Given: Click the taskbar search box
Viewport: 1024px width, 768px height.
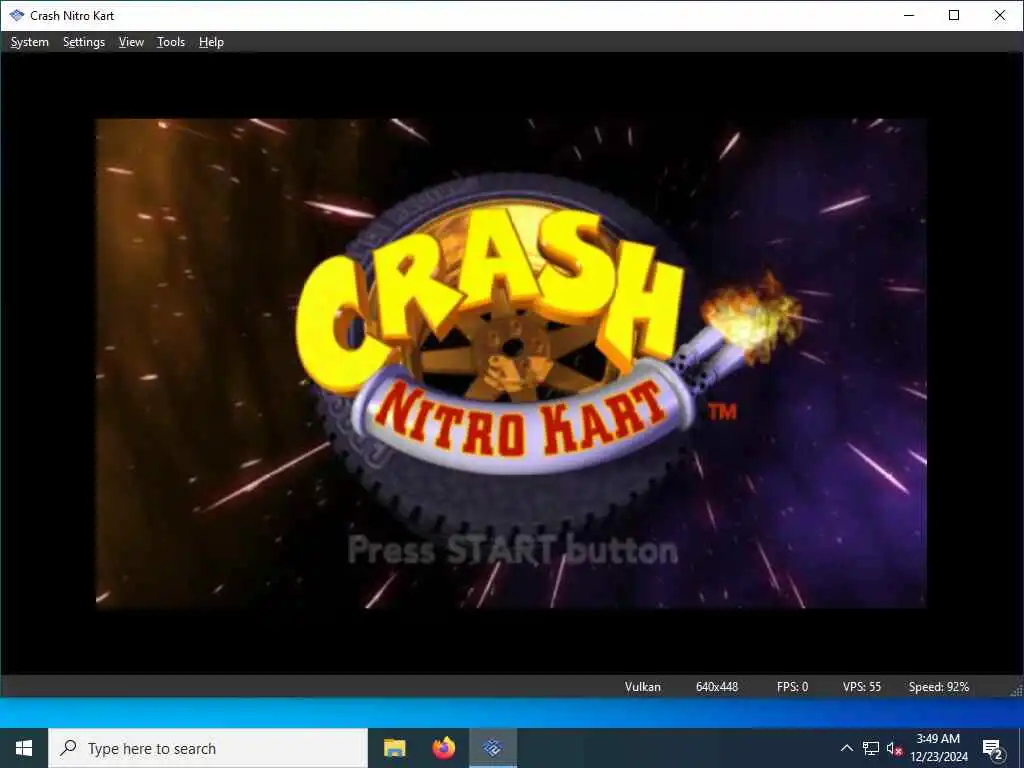Looking at the screenshot, I should tap(208, 748).
